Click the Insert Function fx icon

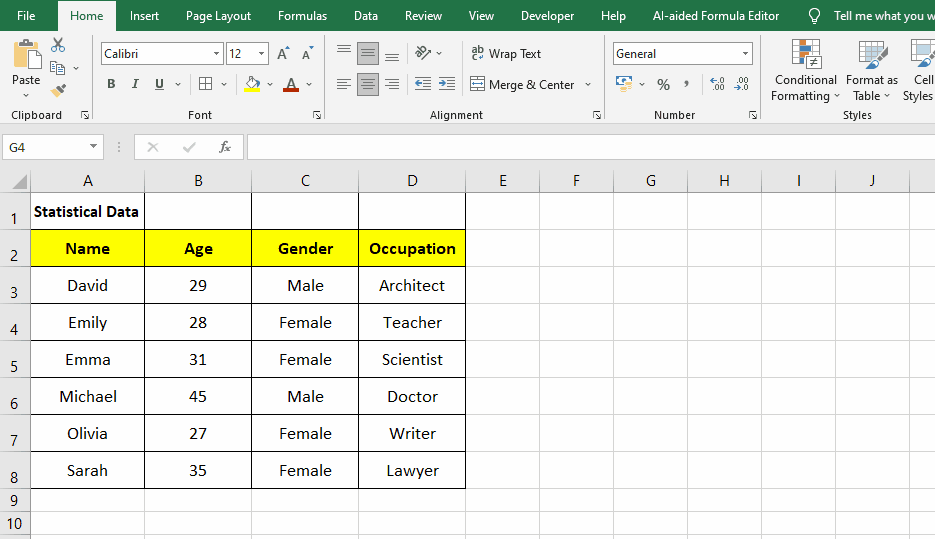click(x=225, y=147)
